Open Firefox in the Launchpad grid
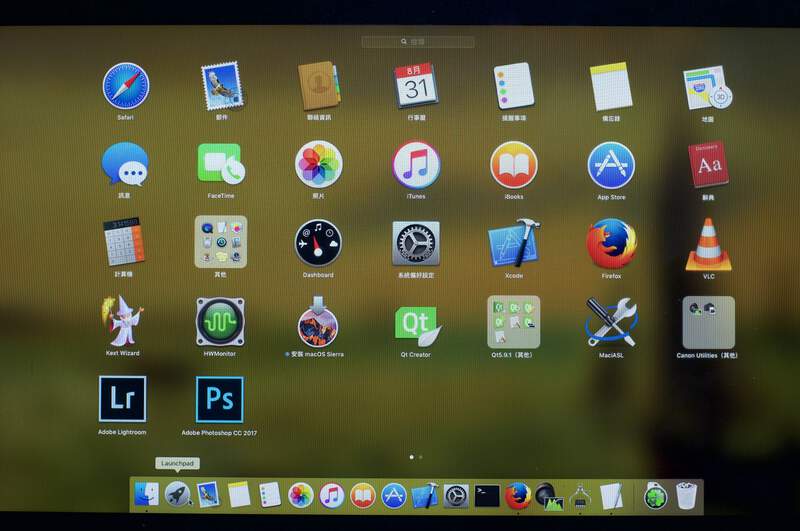The width and height of the screenshot is (800, 531). pos(611,244)
